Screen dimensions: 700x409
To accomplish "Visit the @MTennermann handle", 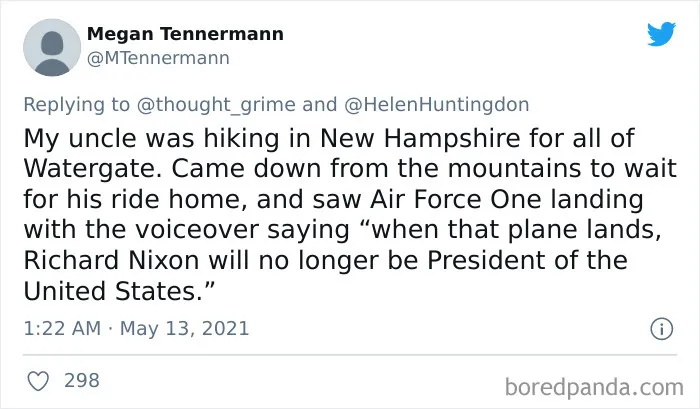I will pyautogui.click(x=158, y=58).
